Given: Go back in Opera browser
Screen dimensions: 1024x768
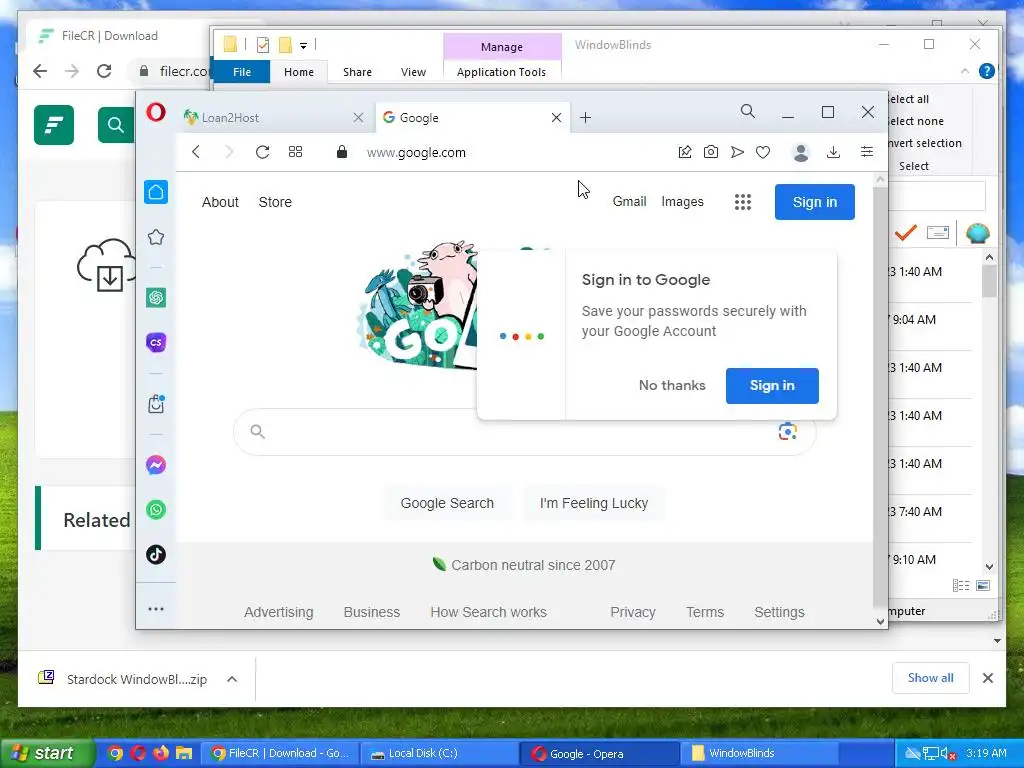Looking at the screenshot, I should click(196, 152).
